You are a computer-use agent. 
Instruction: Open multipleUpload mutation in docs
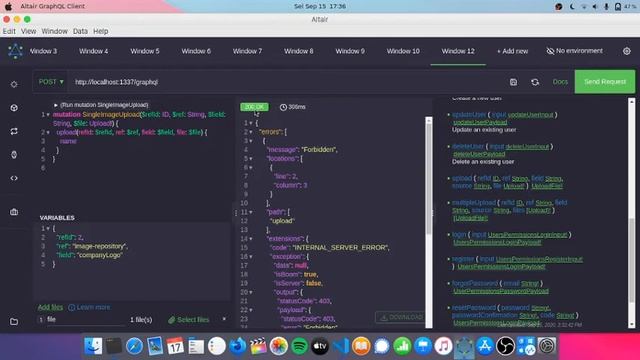473,202
